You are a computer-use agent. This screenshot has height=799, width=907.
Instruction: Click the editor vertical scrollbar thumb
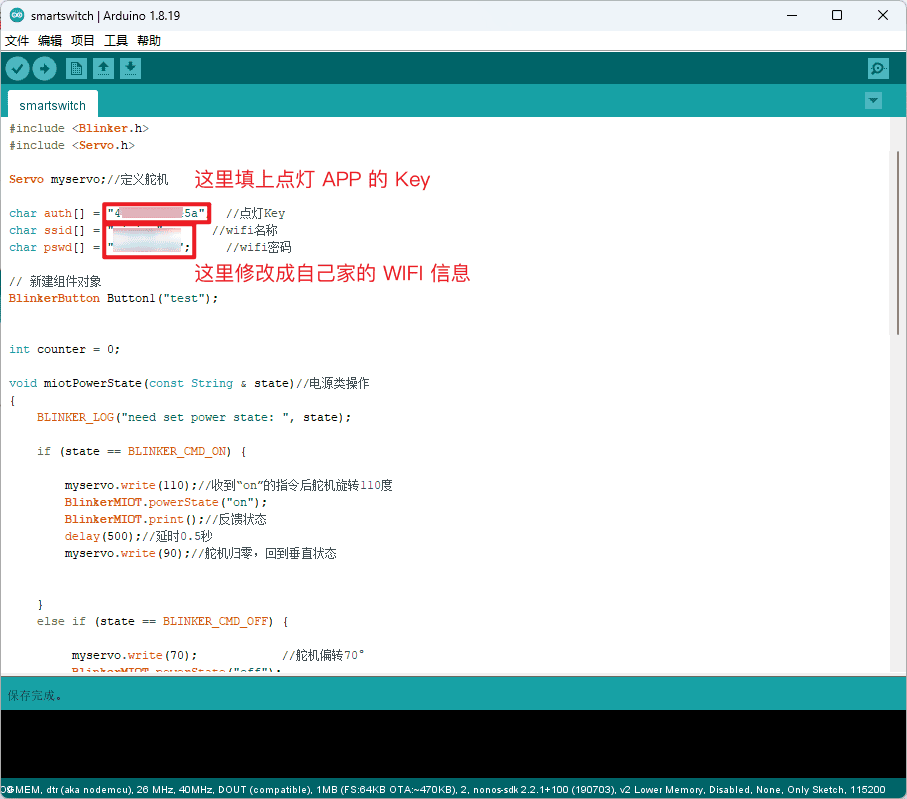(x=898, y=243)
